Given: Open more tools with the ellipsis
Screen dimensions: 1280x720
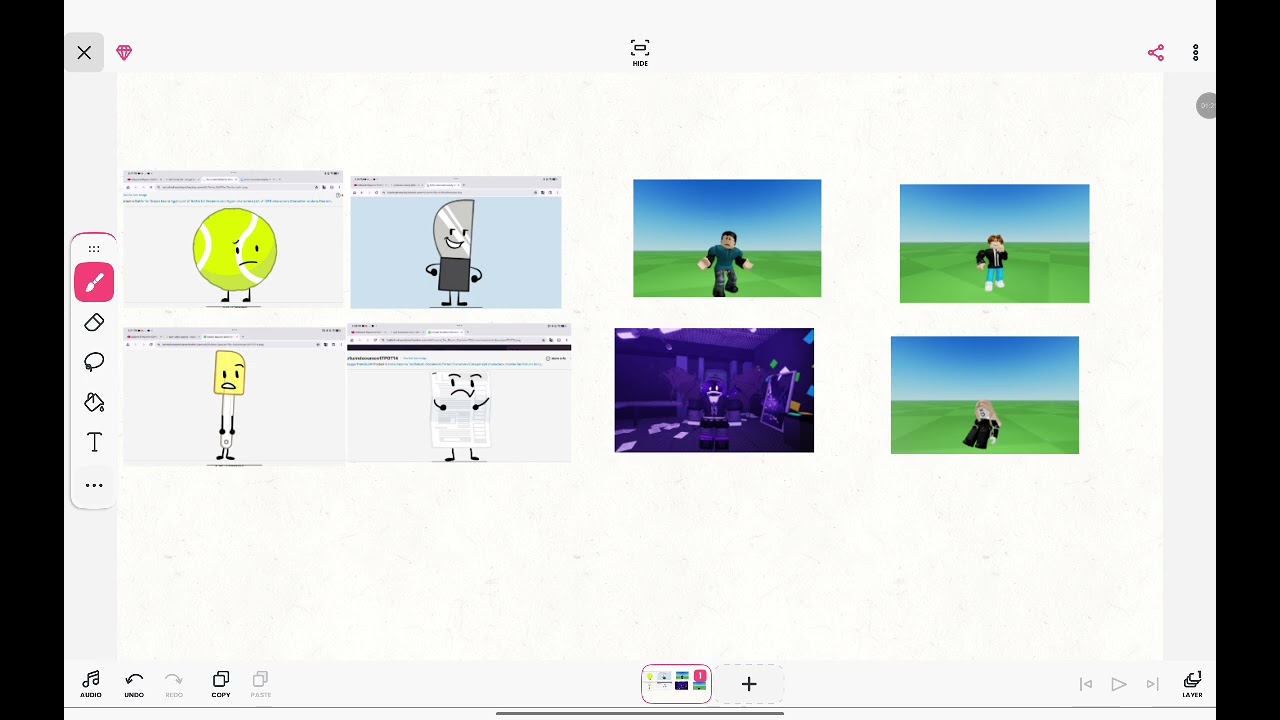Looking at the screenshot, I should click(x=94, y=485).
